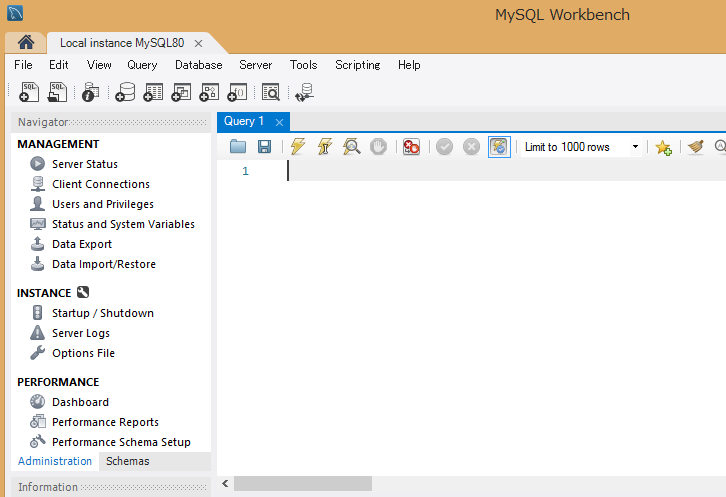Screen dimensions: 726x497
Task: Create a new SQL tab icon
Action: pyautogui.click(x=29, y=92)
